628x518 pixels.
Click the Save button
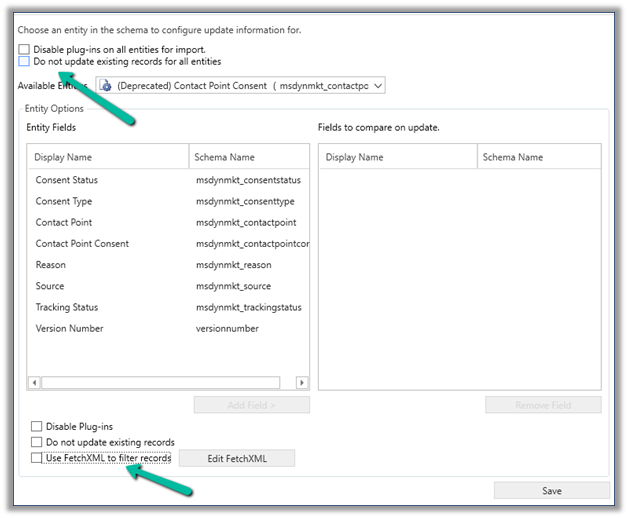pyautogui.click(x=551, y=491)
